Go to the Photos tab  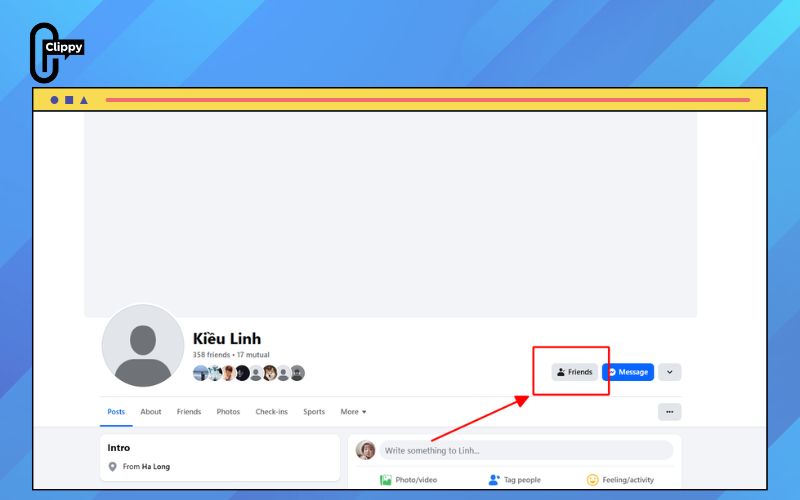pyautogui.click(x=228, y=412)
